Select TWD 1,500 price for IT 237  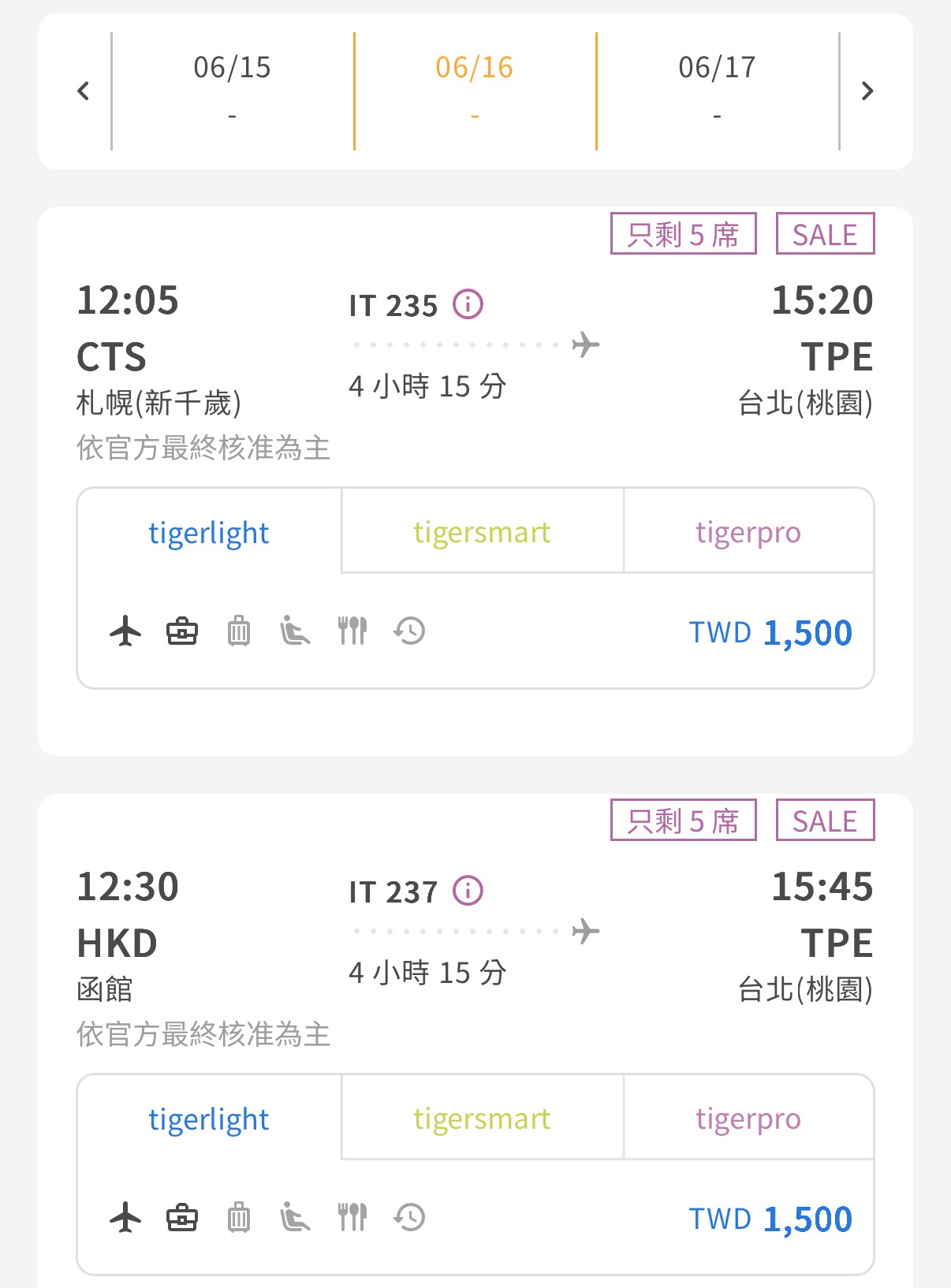[x=770, y=1219]
